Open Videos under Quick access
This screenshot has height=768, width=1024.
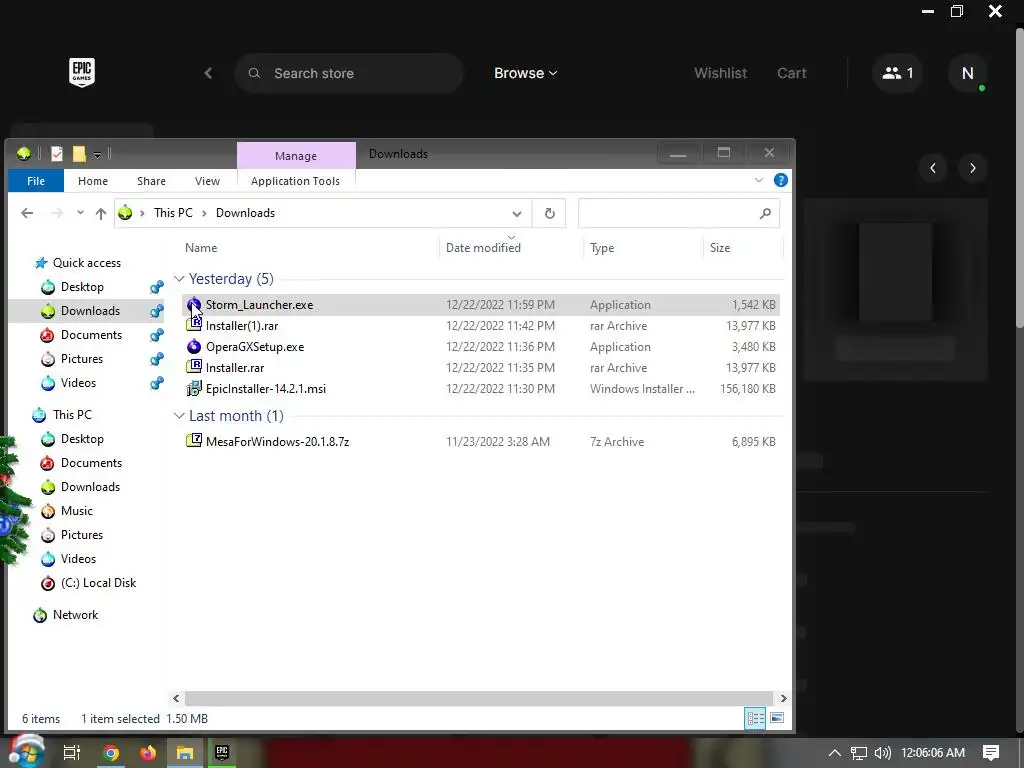tap(78, 383)
